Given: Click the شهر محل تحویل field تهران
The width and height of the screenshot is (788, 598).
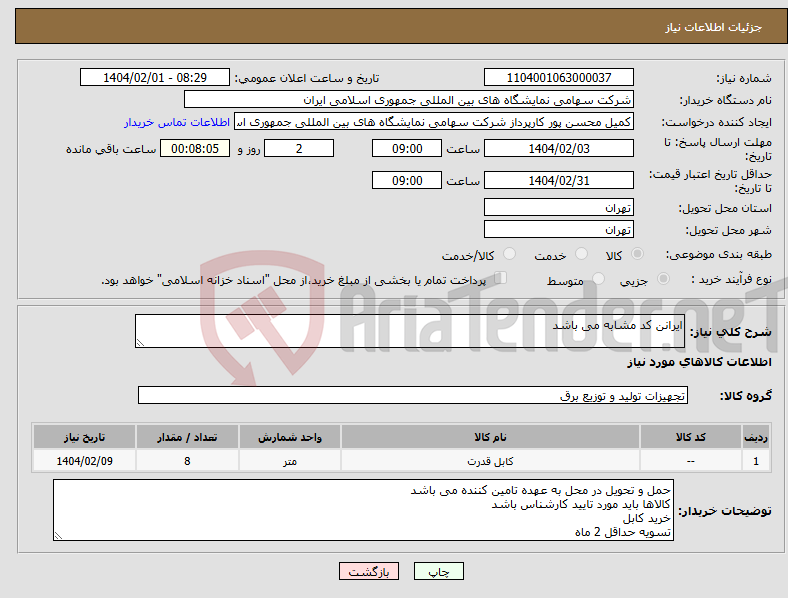Looking at the screenshot, I should point(558,229).
